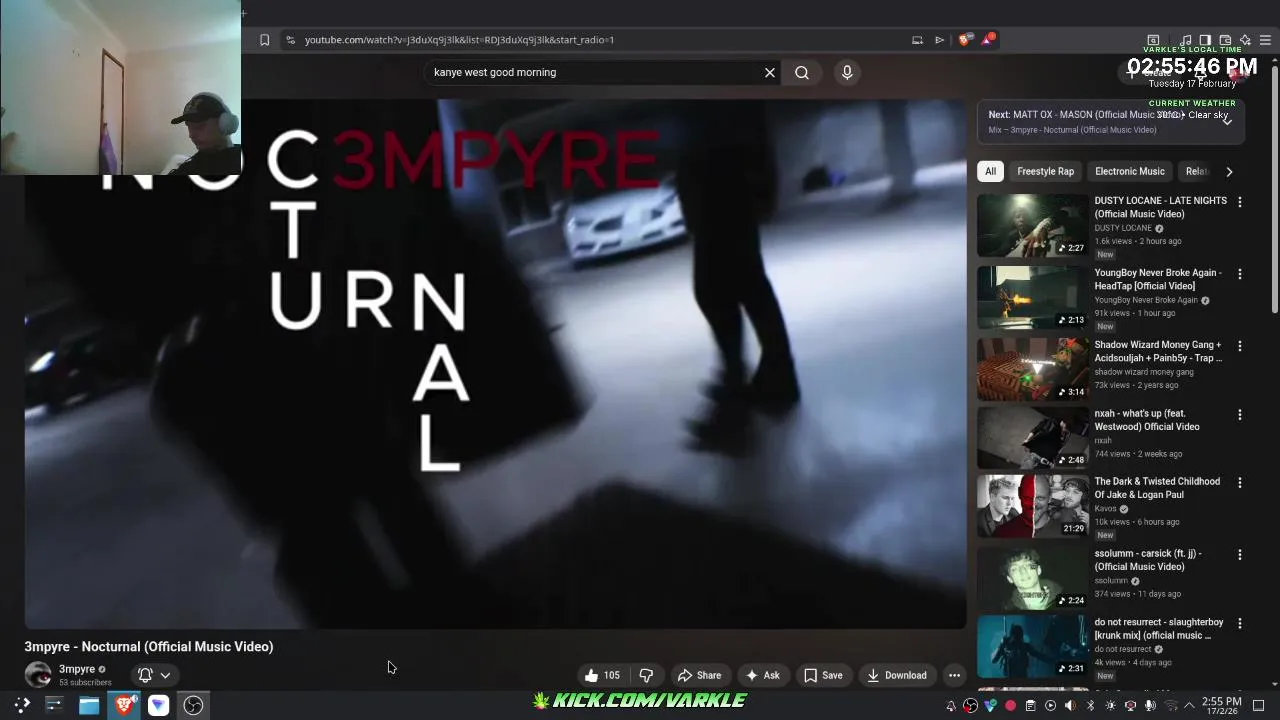Expand hidden system tray icons arrow
Screen dimensions: 1280x720
click(1189, 706)
